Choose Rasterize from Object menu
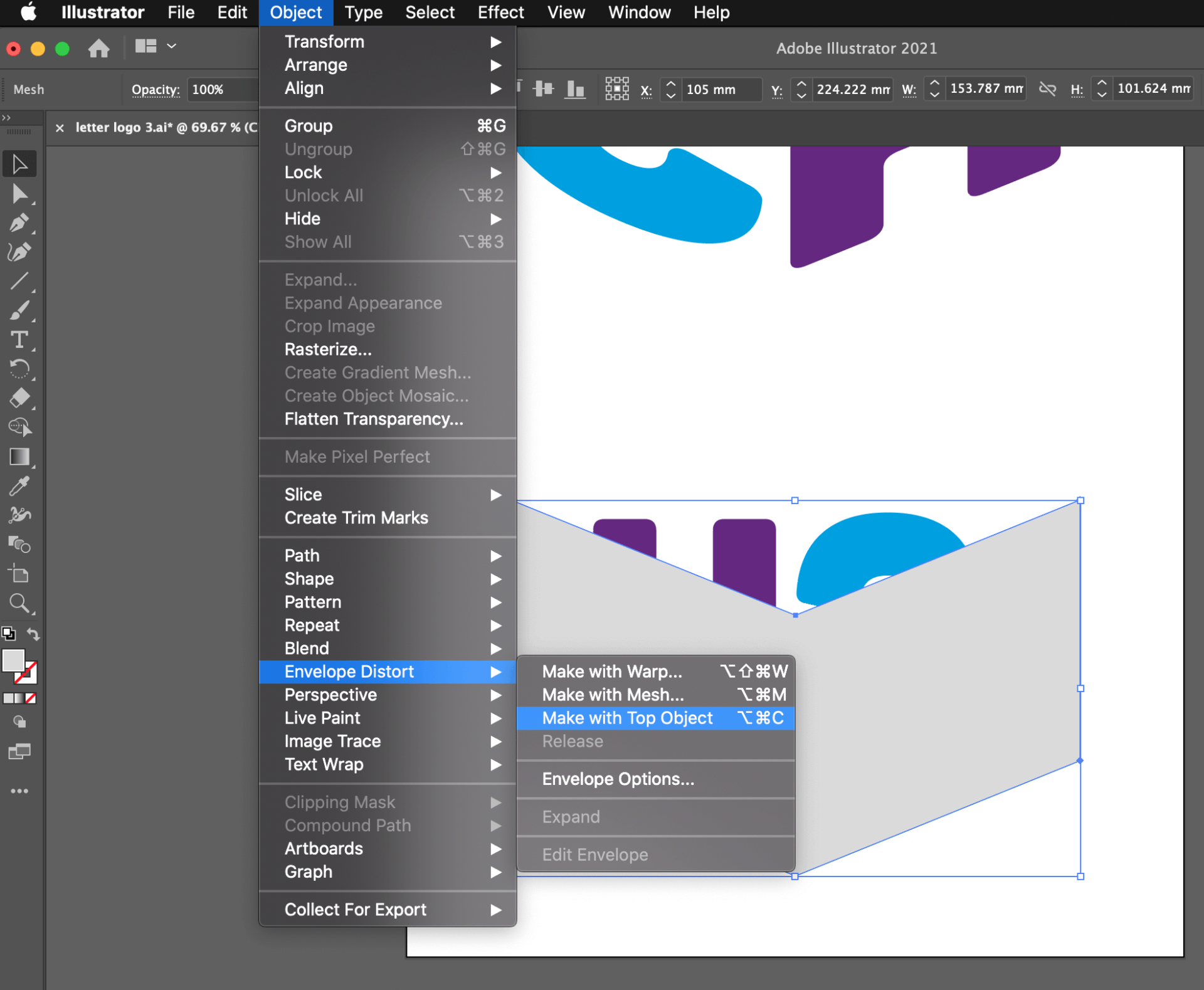The image size is (1204, 990). coord(388,349)
